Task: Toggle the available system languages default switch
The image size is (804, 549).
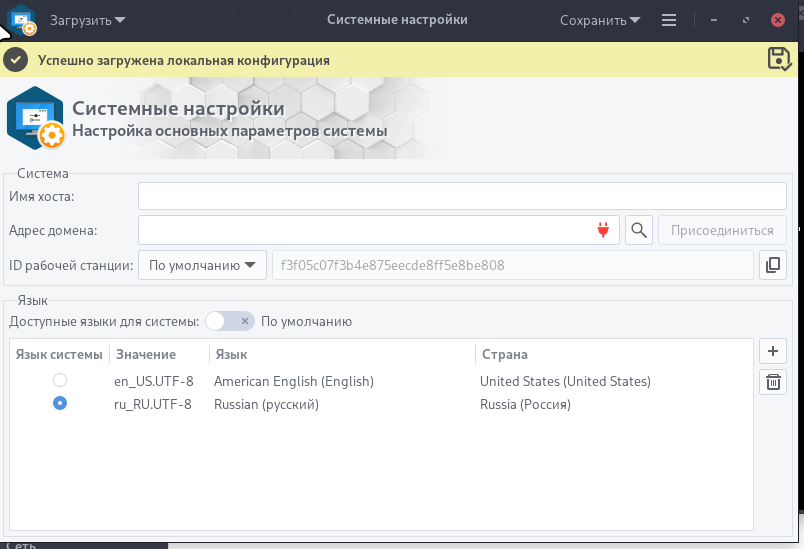Action: pos(230,322)
